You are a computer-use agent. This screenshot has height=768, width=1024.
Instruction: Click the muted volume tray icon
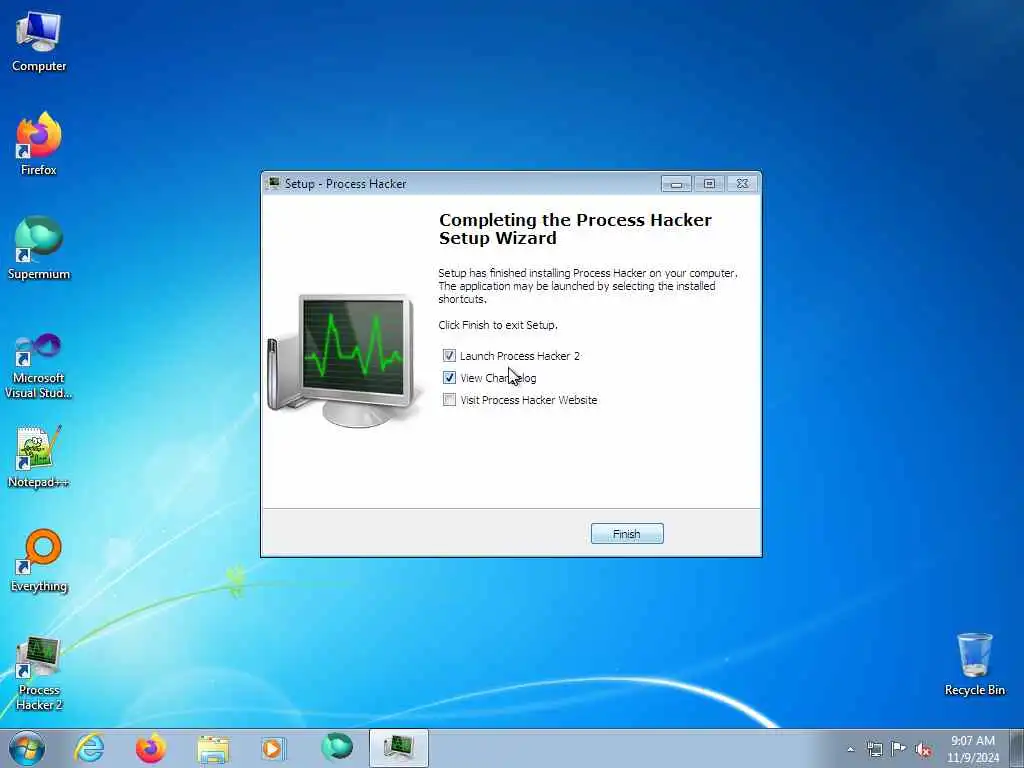[x=923, y=749]
